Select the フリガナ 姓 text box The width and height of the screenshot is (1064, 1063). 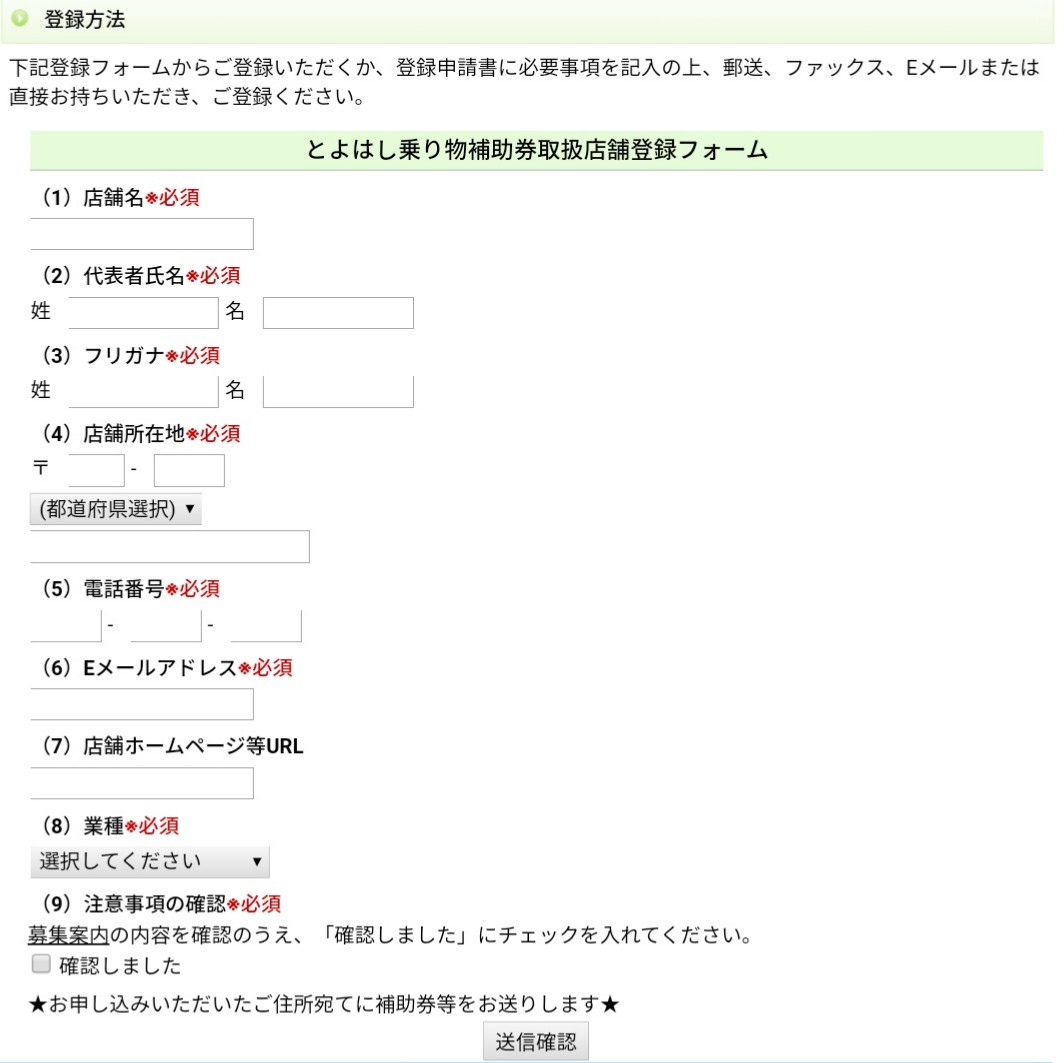coord(143,391)
